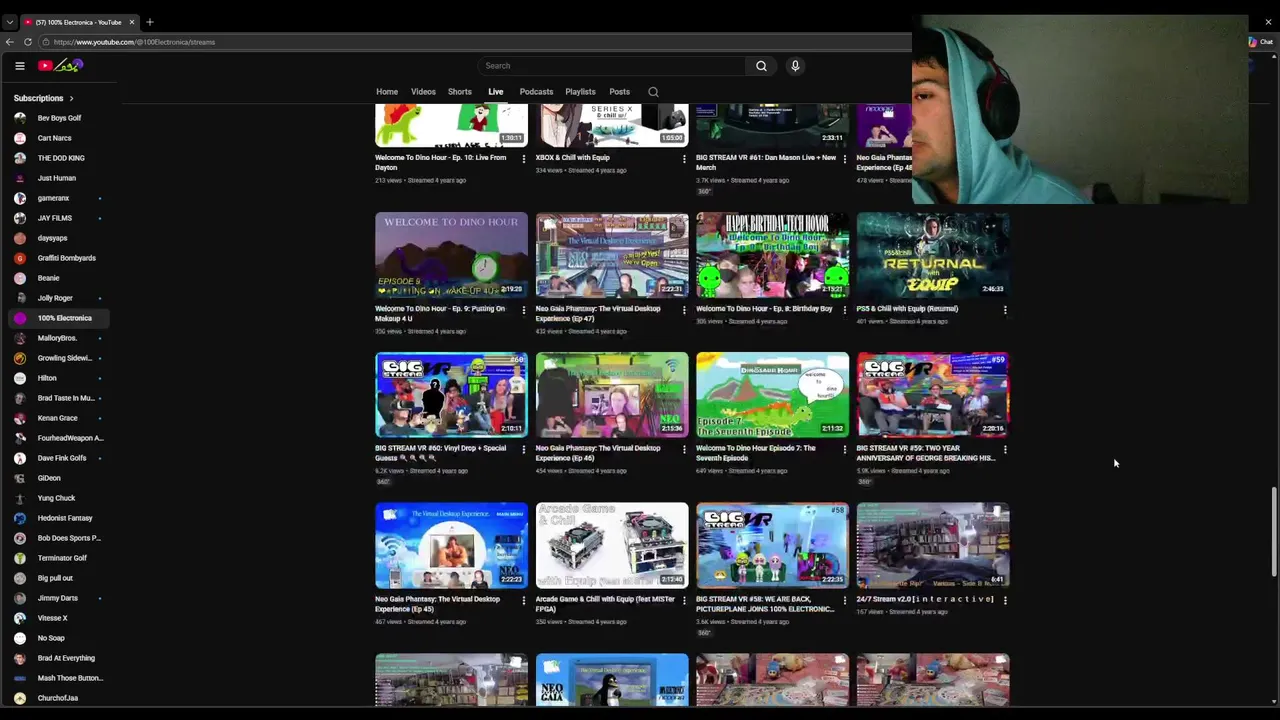Image resolution: width=1280 pixels, height=720 pixels.
Task: Activate voice search microphone icon
Action: point(795,66)
